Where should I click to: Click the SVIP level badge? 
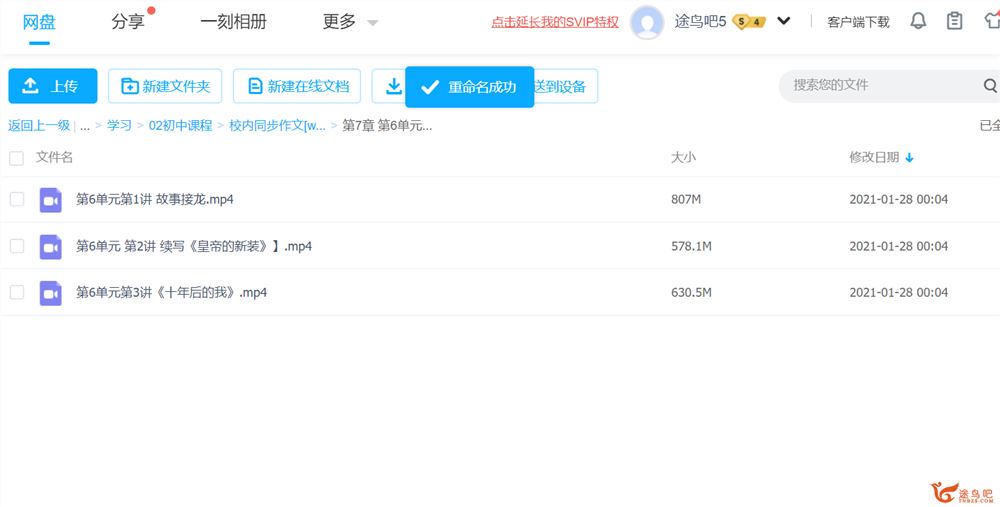tap(749, 22)
